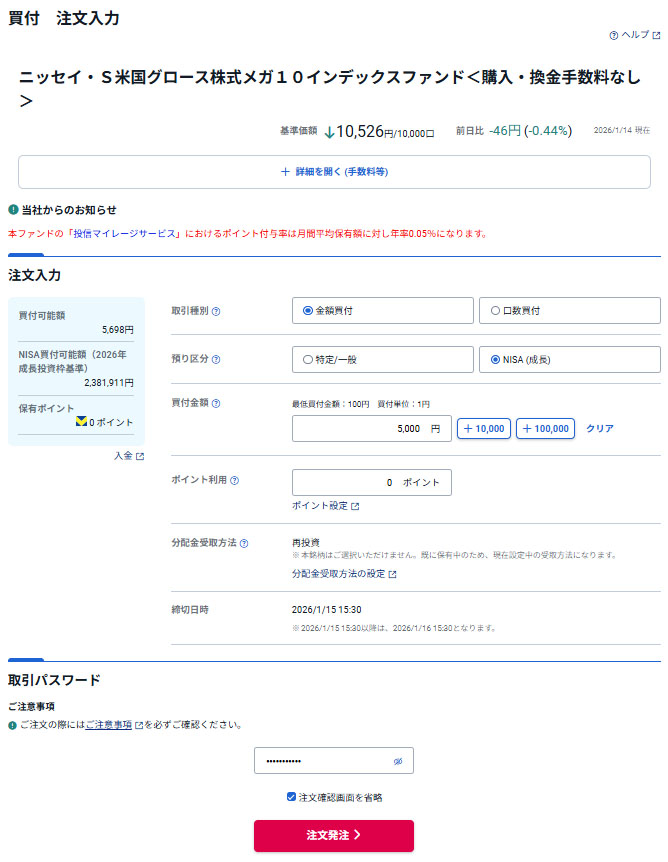Click the help icon next to 取引種別

[216, 311]
